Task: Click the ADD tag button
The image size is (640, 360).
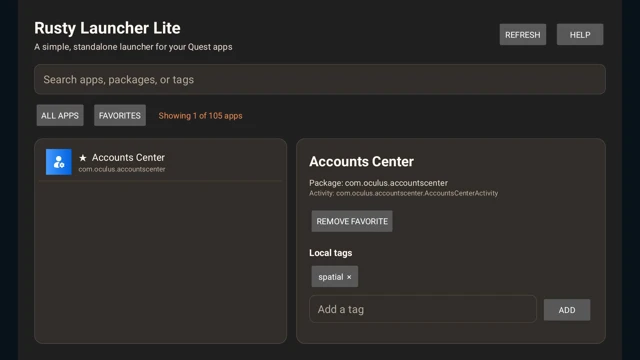Action: tap(567, 310)
